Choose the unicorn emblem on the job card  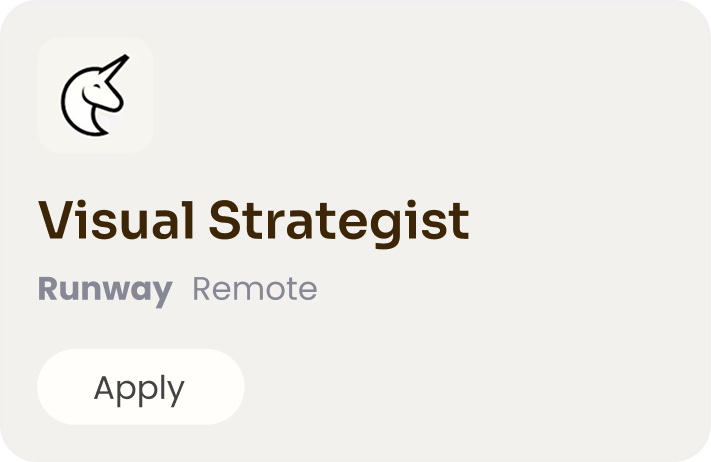click(95, 95)
